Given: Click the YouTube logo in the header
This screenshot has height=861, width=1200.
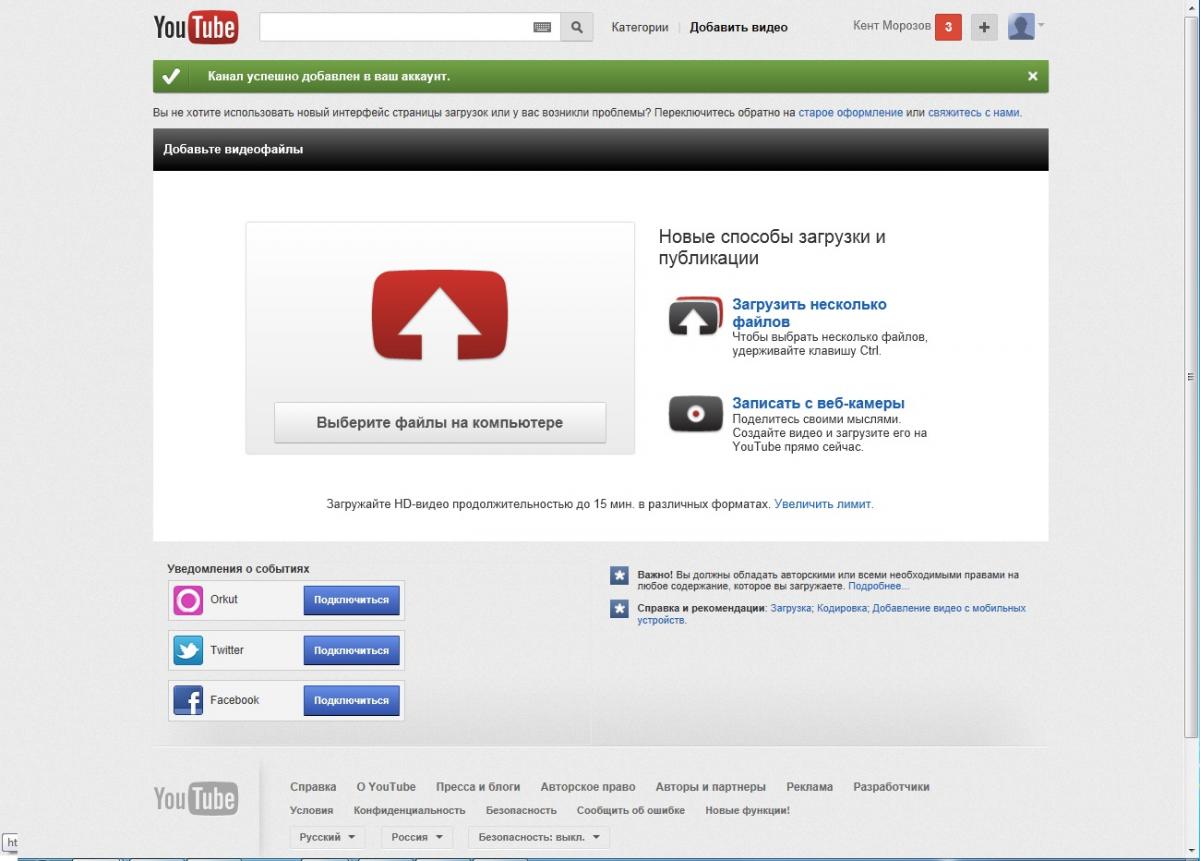Looking at the screenshot, I should [x=195, y=27].
